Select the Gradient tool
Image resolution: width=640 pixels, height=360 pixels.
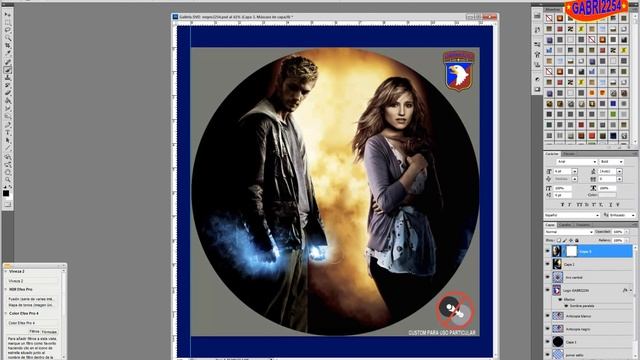7,101
